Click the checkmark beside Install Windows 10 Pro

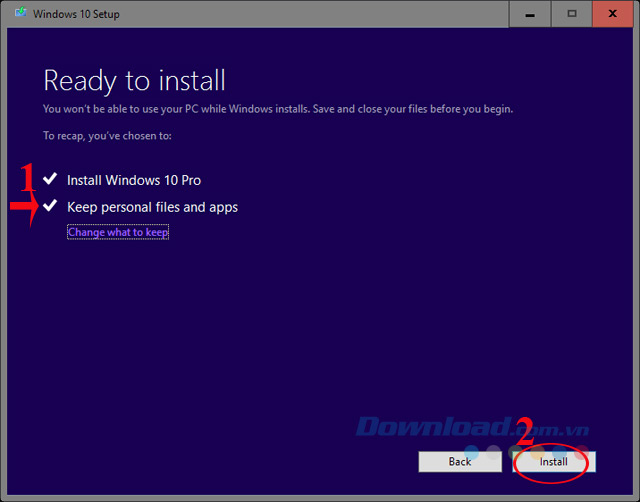pyautogui.click(x=50, y=178)
